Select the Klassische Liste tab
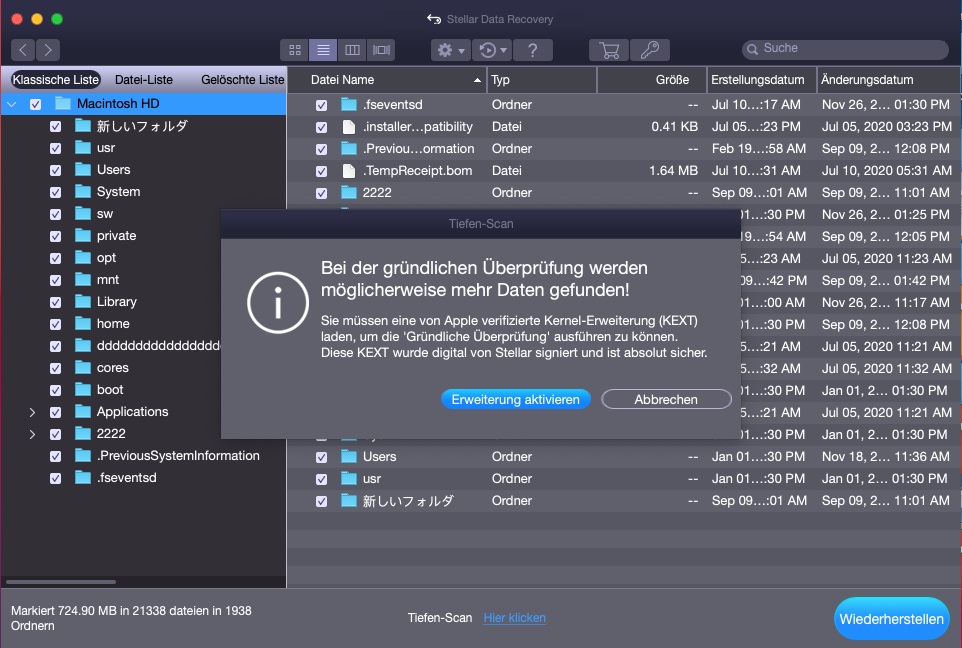This screenshot has width=962, height=648. (56, 80)
